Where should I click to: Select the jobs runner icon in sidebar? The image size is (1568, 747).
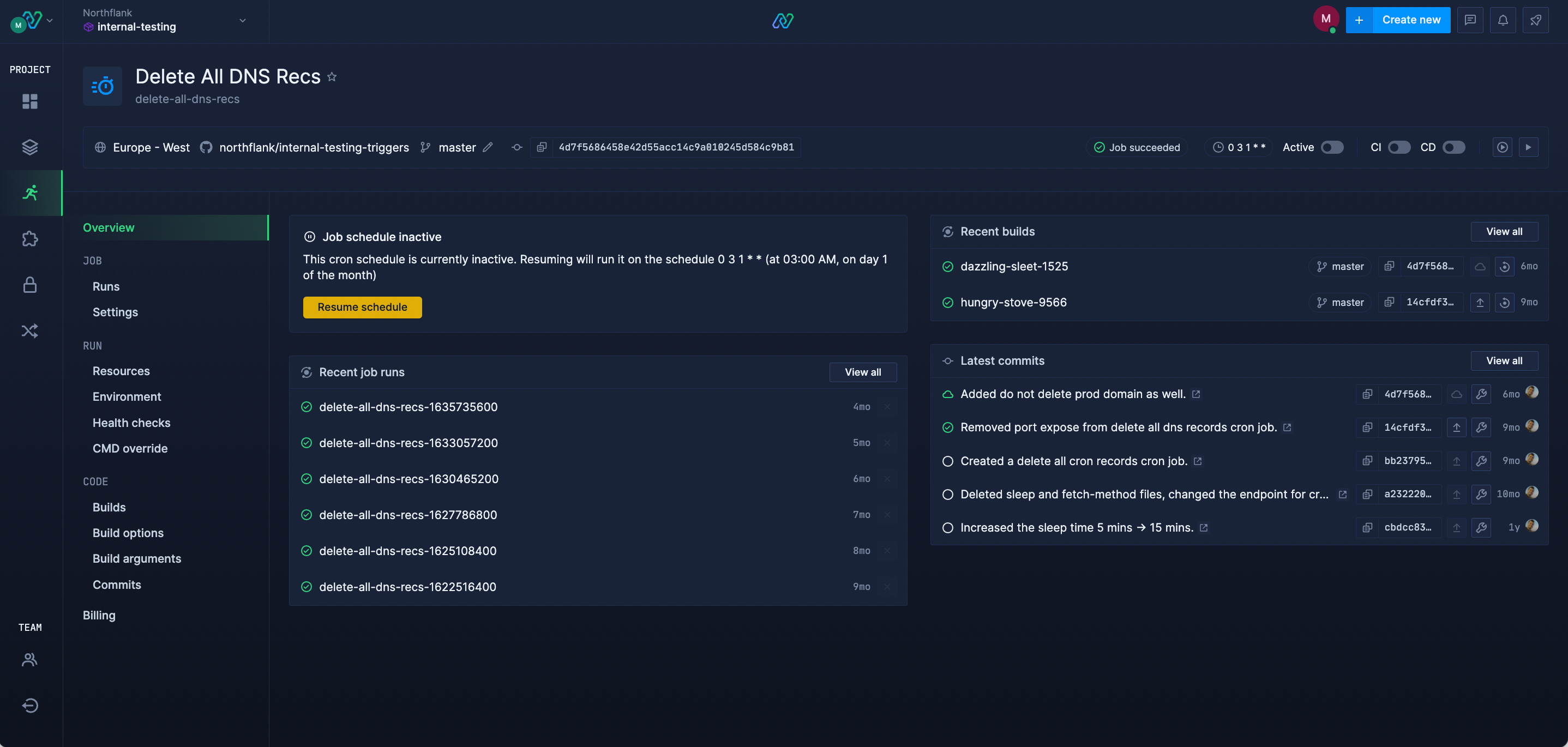pyautogui.click(x=30, y=193)
